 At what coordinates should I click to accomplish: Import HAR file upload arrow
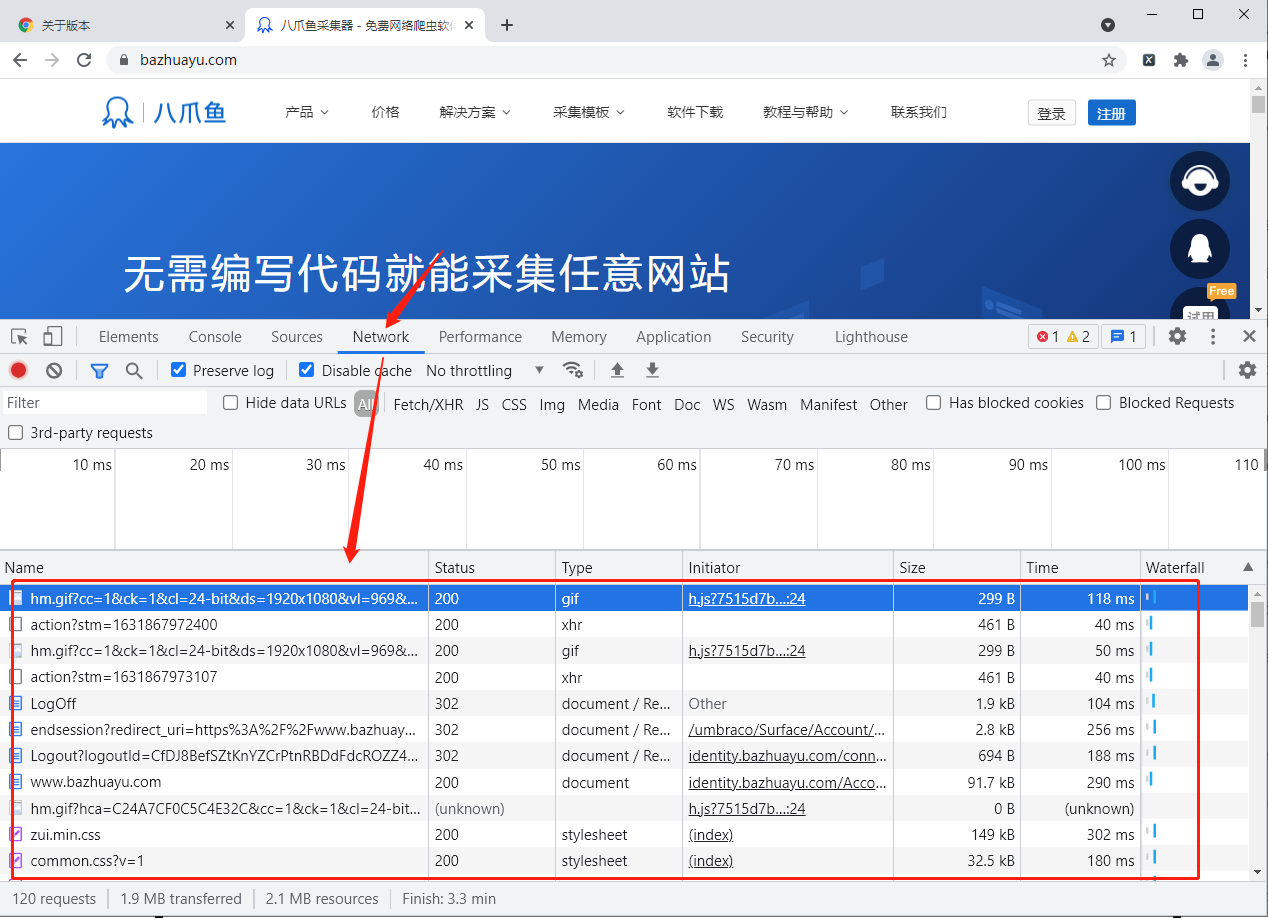pyautogui.click(x=617, y=370)
